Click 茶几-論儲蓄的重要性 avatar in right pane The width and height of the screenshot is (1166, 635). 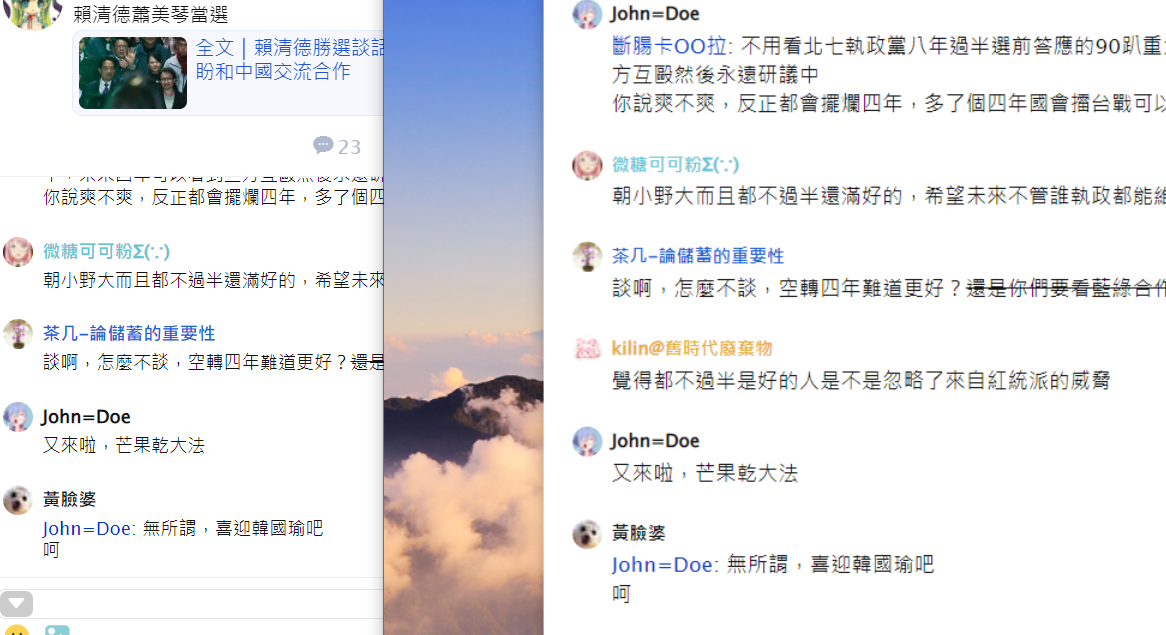coord(587,257)
